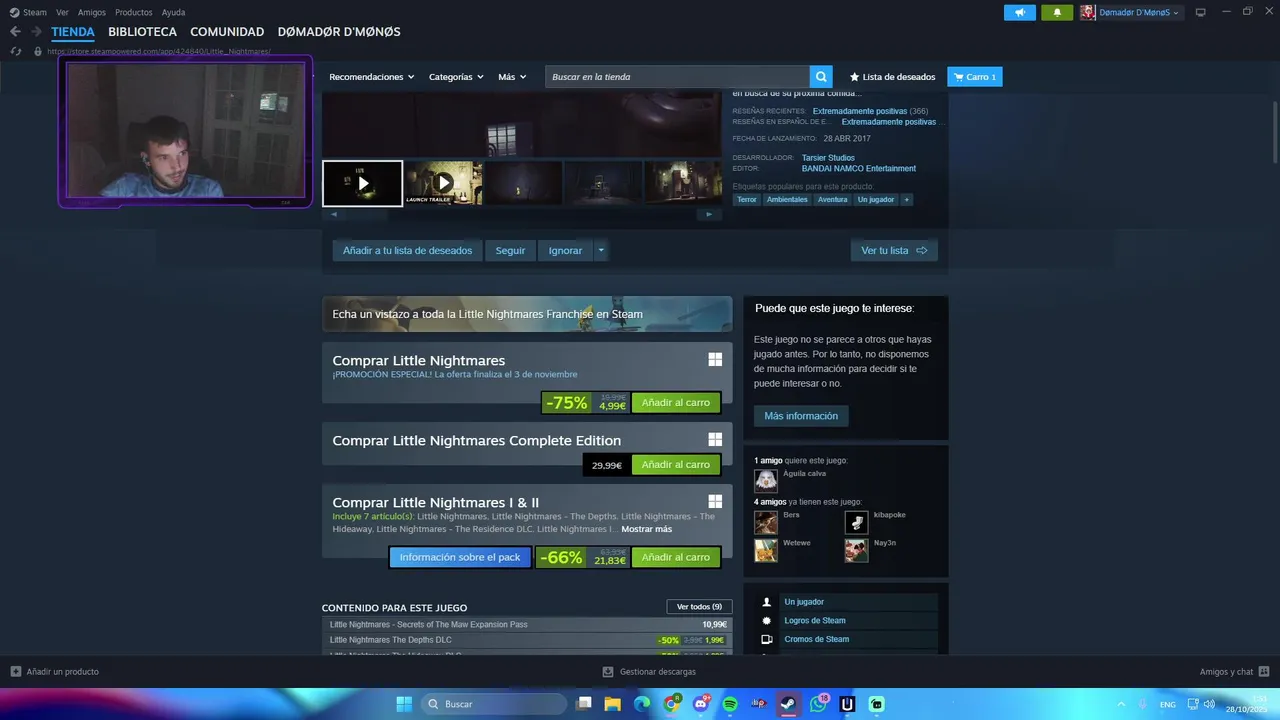Click the Ver tu lista button
Viewport: 1280px width, 720px height.
point(894,251)
